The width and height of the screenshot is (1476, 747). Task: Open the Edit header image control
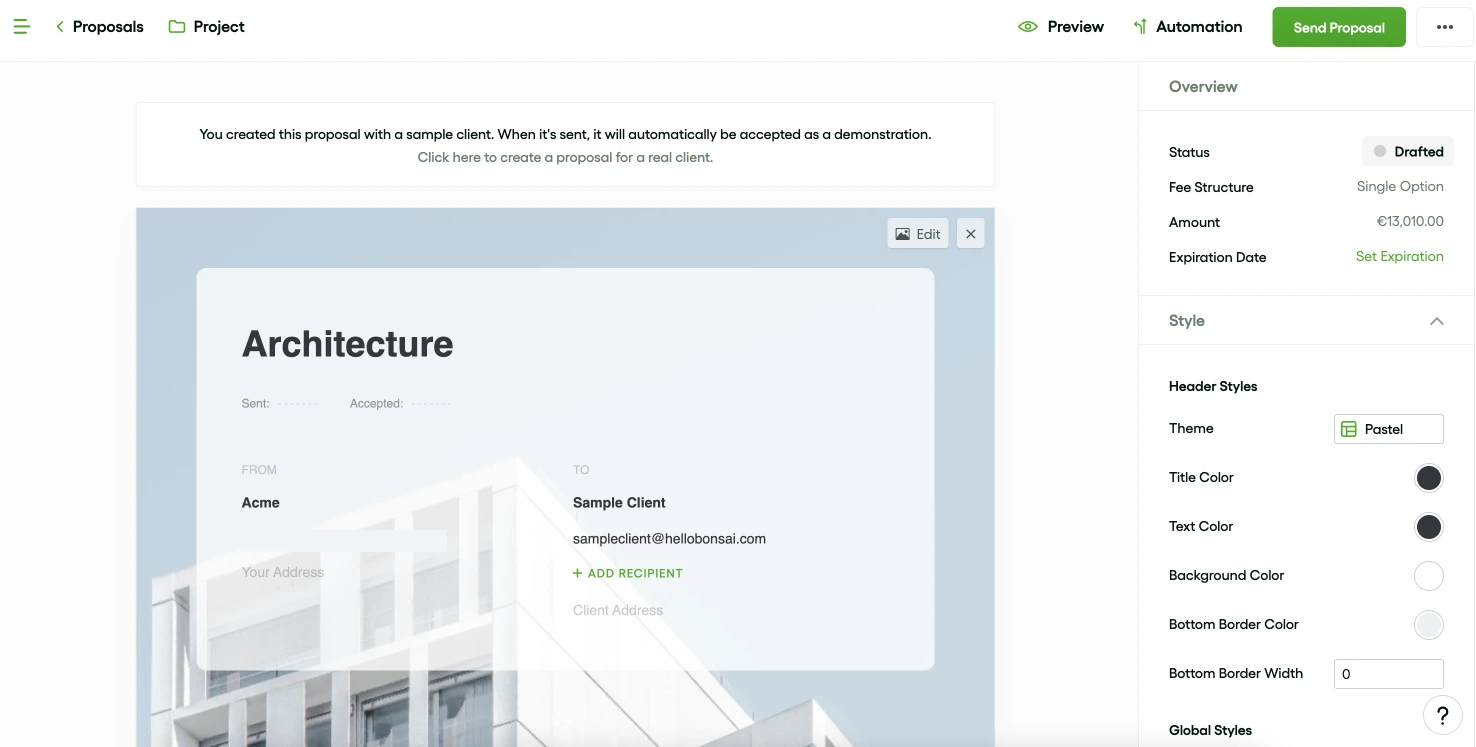(x=916, y=233)
